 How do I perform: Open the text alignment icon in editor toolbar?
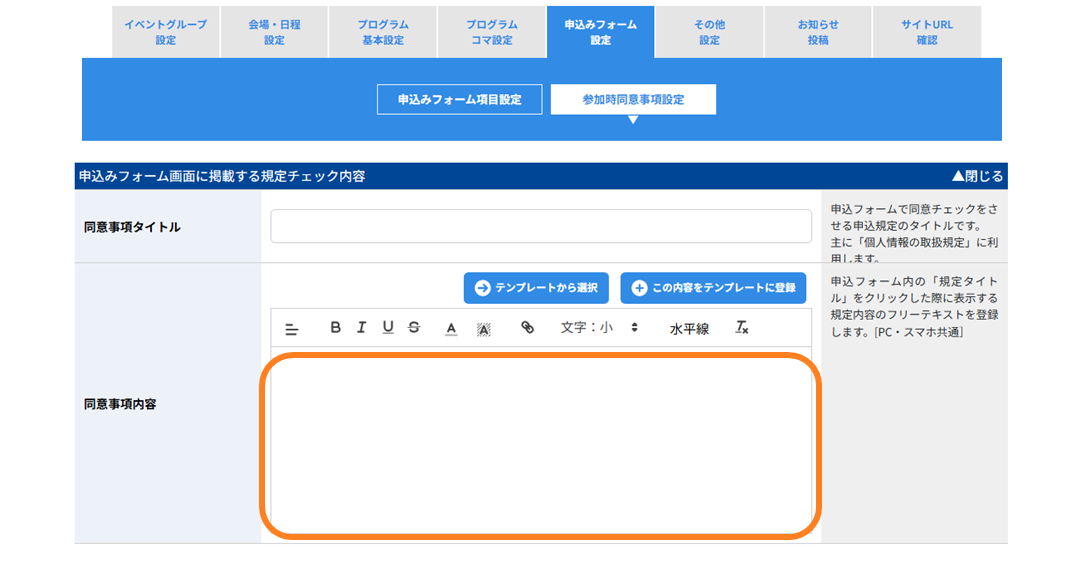click(291, 329)
